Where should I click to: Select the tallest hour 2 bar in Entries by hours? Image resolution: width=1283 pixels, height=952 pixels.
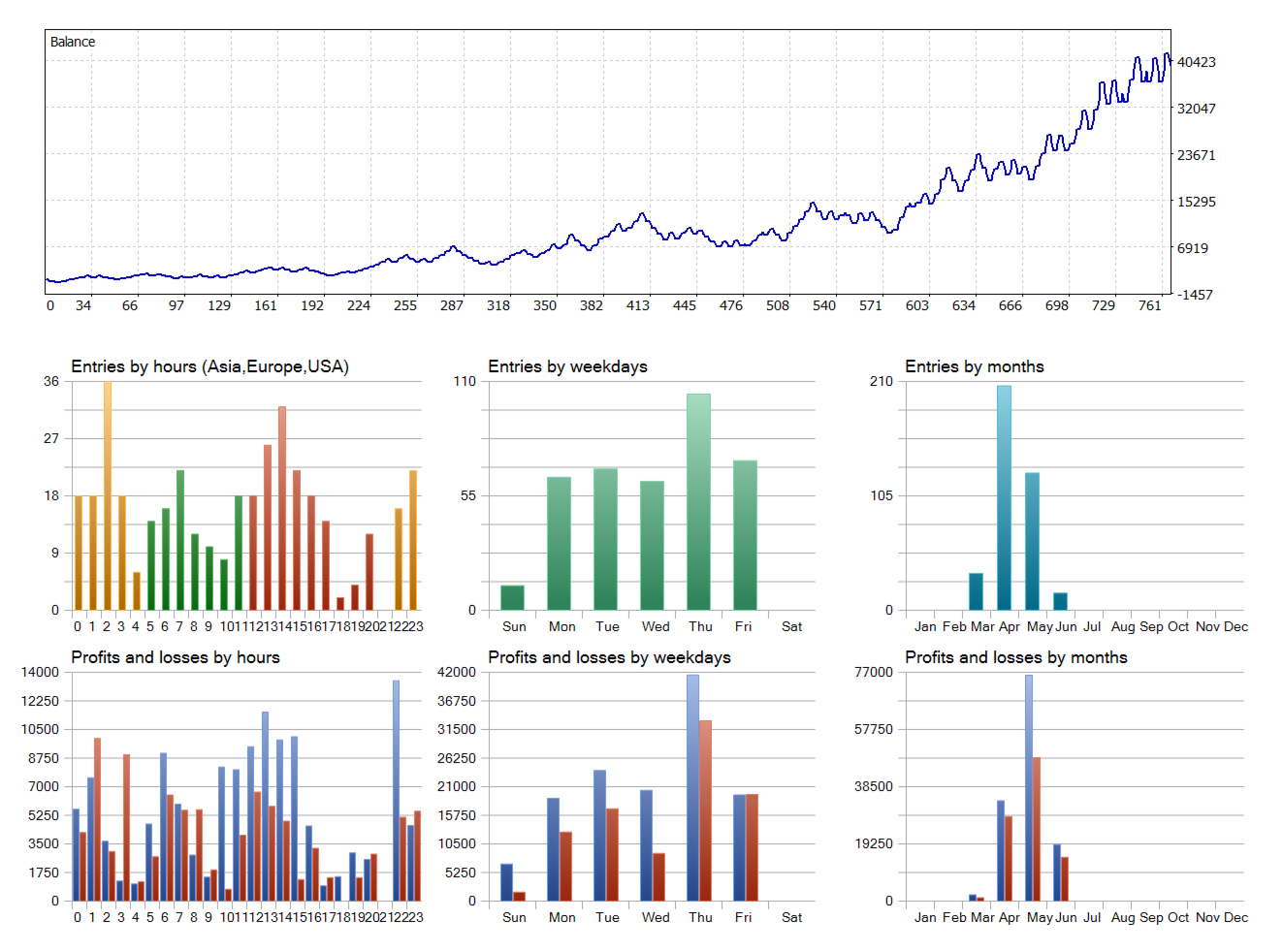(x=107, y=495)
